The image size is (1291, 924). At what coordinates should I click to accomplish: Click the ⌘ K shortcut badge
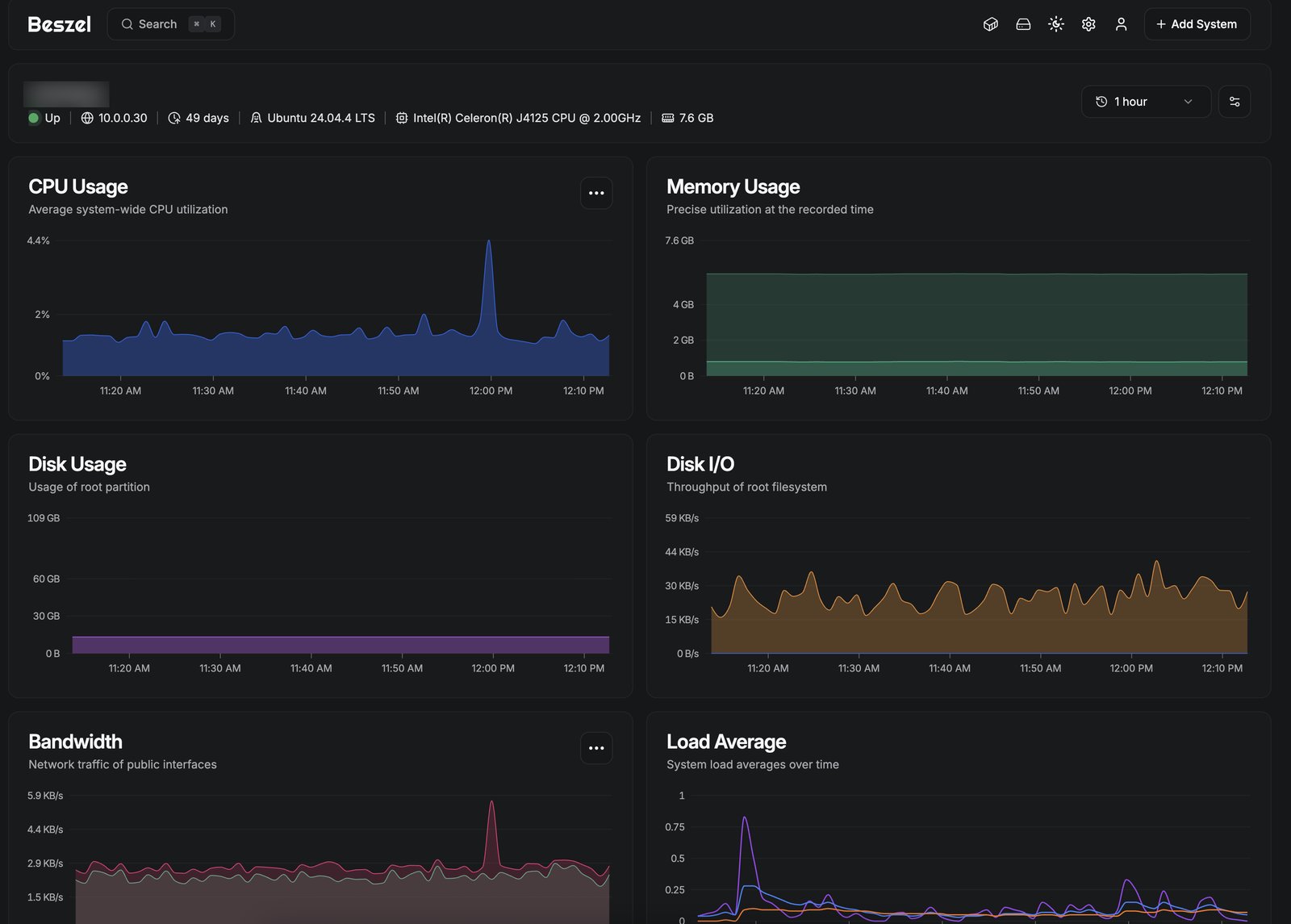pyautogui.click(x=204, y=24)
